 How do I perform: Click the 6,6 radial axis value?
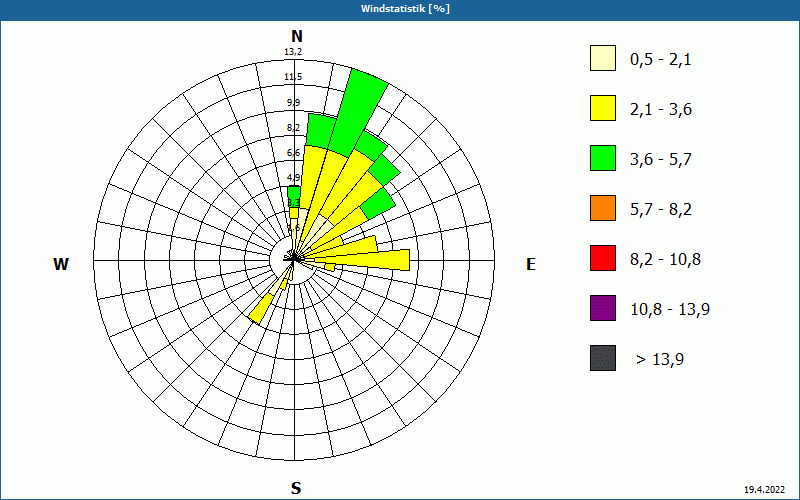(293, 153)
